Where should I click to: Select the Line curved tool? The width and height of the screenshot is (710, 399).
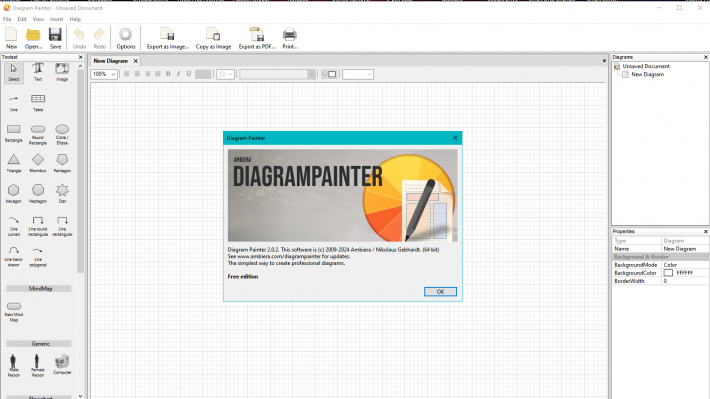point(14,226)
